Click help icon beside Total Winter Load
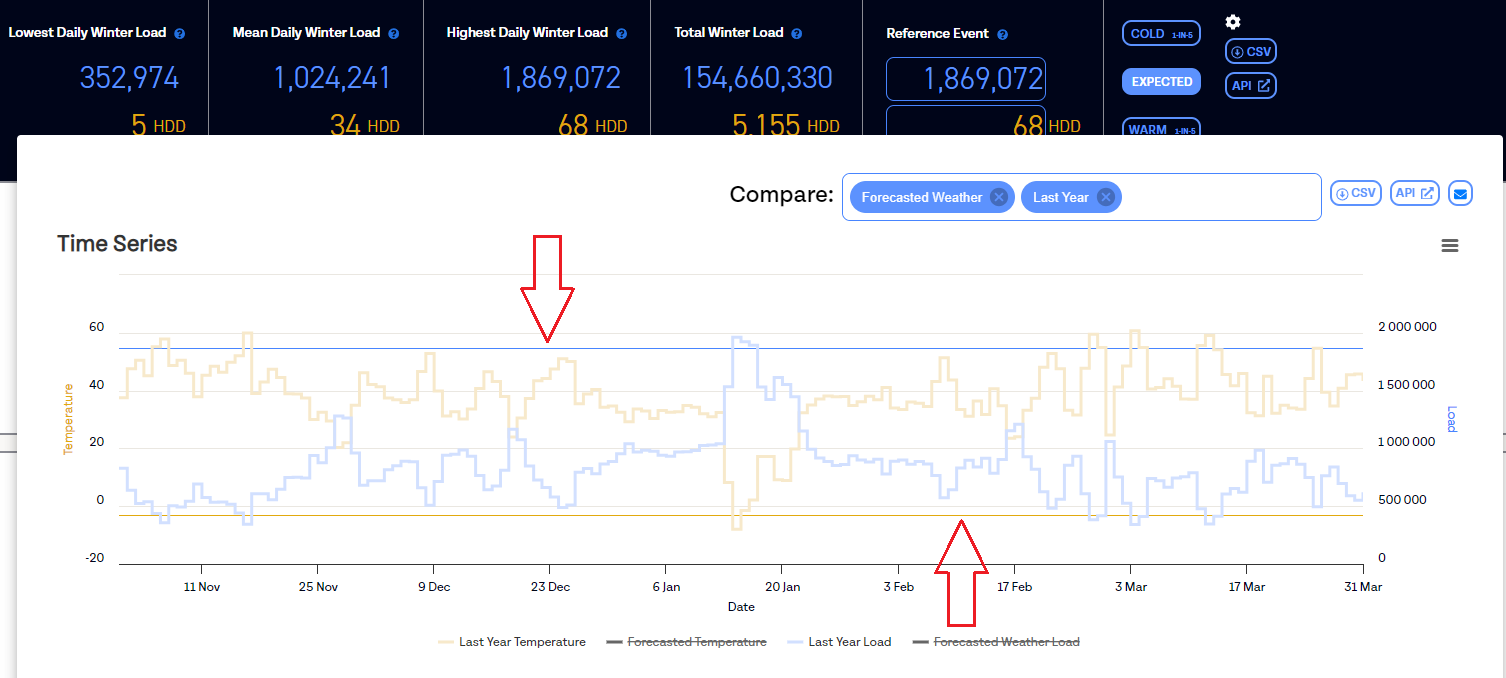Image resolution: width=1506 pixels, height=678 pixels. tap(797, 33)
